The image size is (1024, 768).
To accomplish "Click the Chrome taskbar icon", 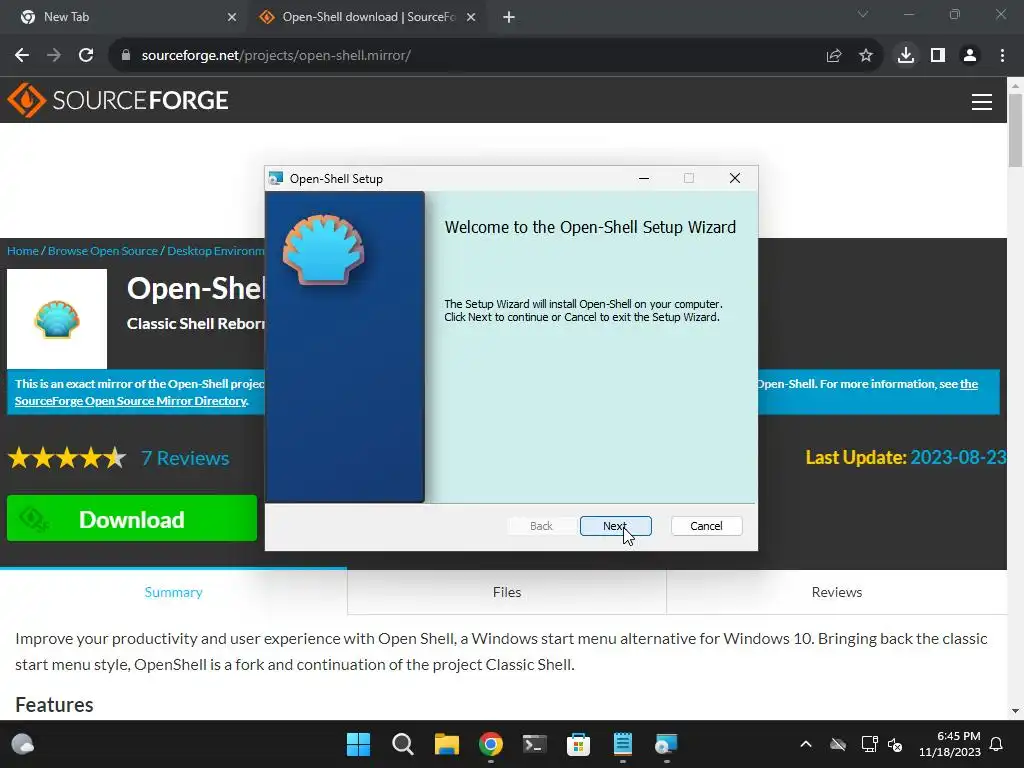I will tap(490, 744).
